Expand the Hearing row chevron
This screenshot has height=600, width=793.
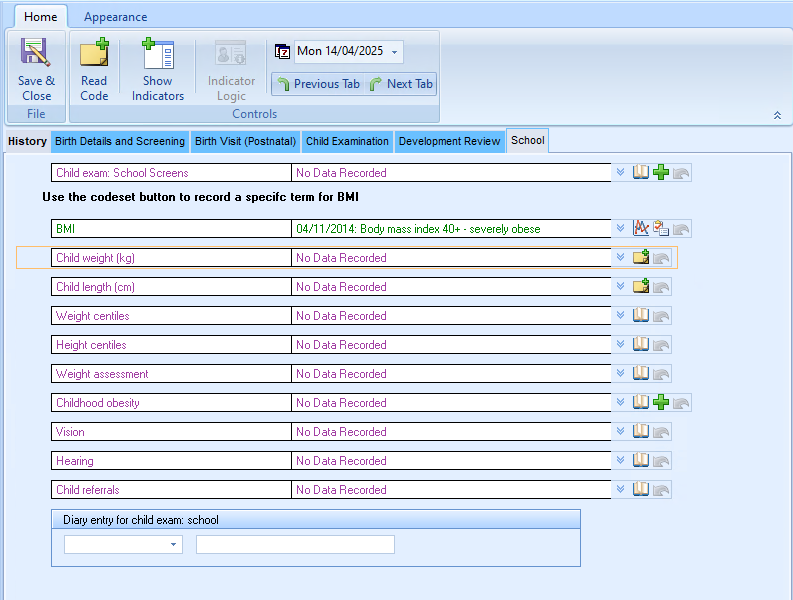pos(621,461)
